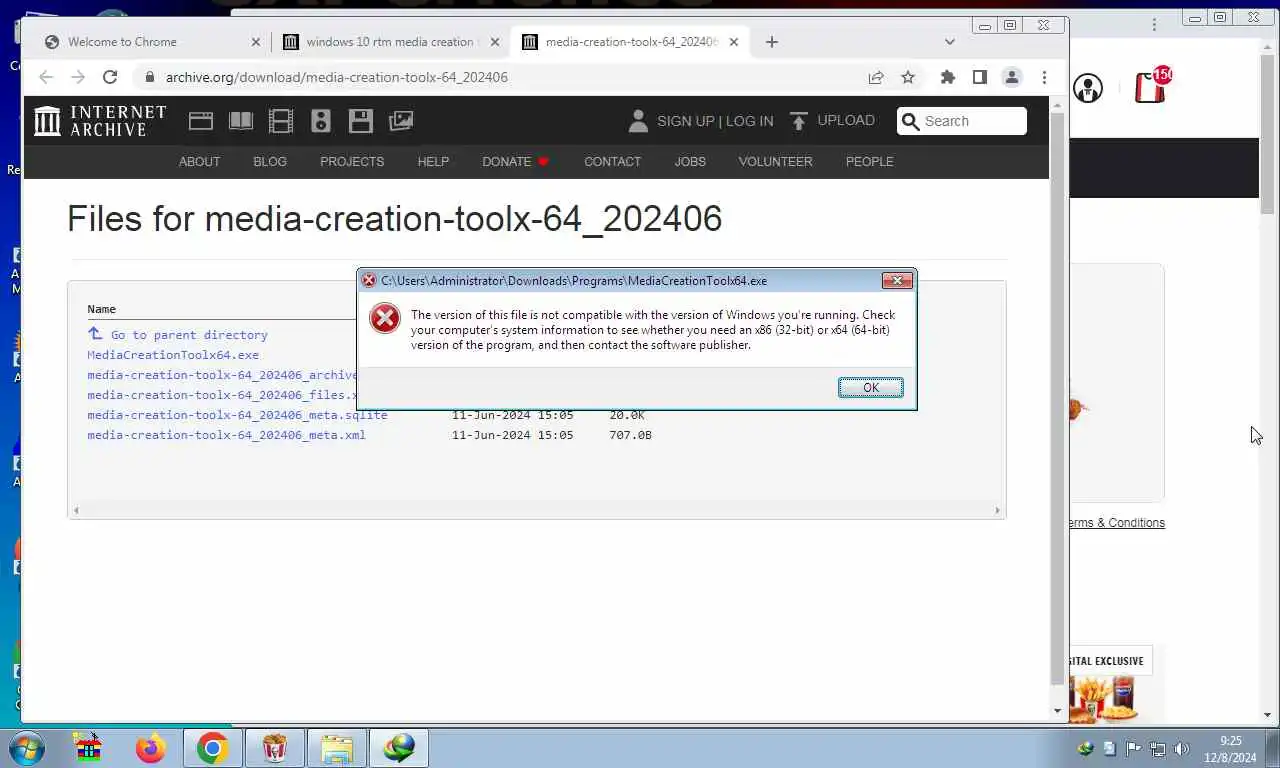The image size is (1280, 768).
Task: Download MediaCreationToolx64.exe file link
Action: coord(173,355)
